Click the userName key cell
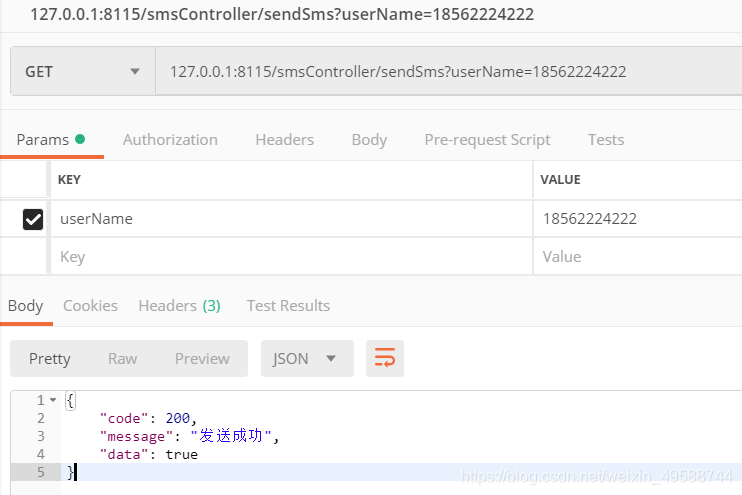 [291, 219]
